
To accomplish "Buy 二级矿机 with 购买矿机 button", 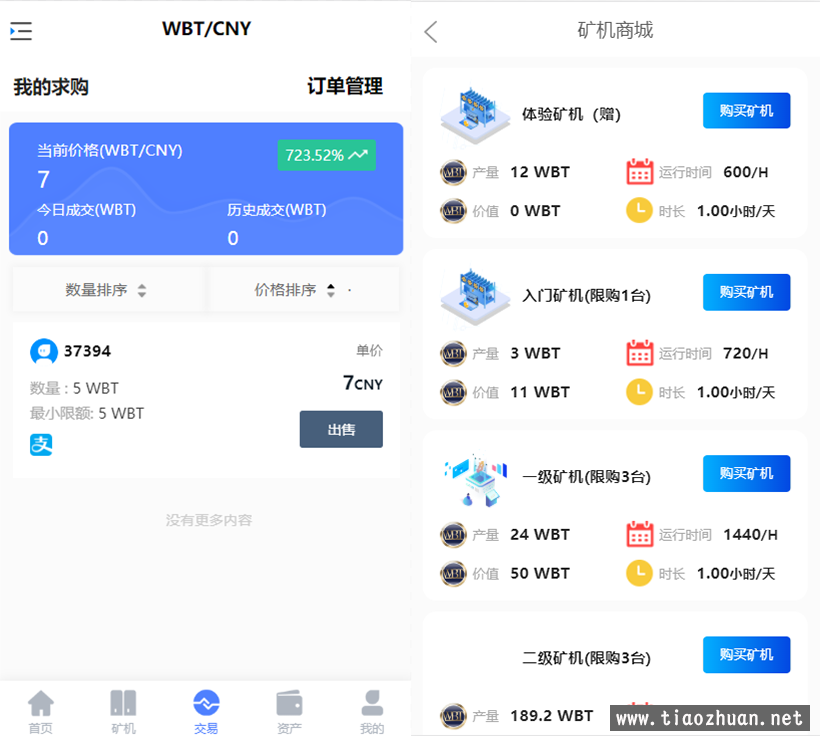I will [x=746, y=655].
